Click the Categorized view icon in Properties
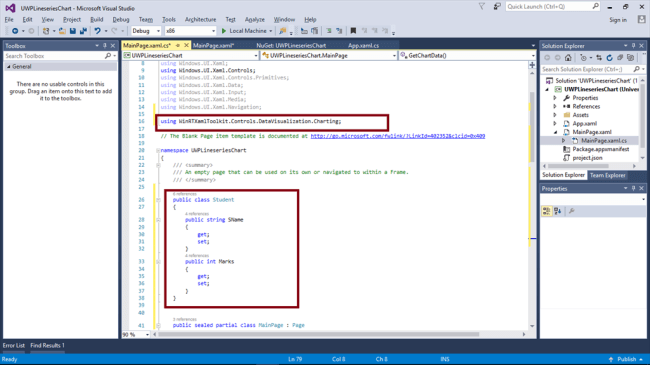This screenshot has height=365, width=650. (547, 211)
